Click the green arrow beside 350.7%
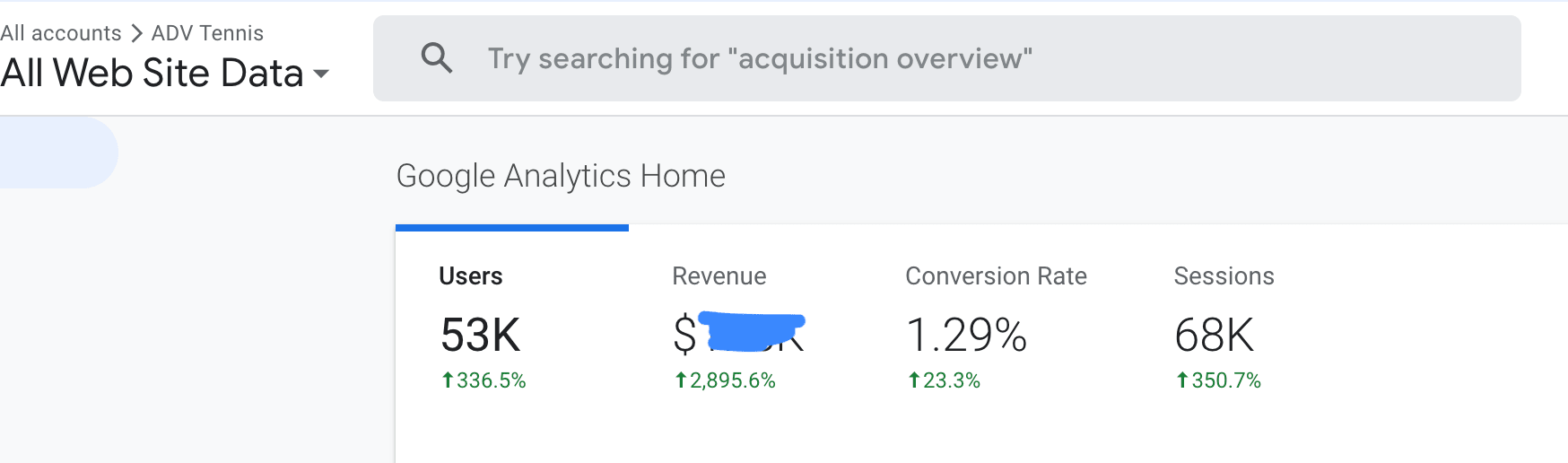This screenshot has height=463, width=1568. coord(1182,380)
